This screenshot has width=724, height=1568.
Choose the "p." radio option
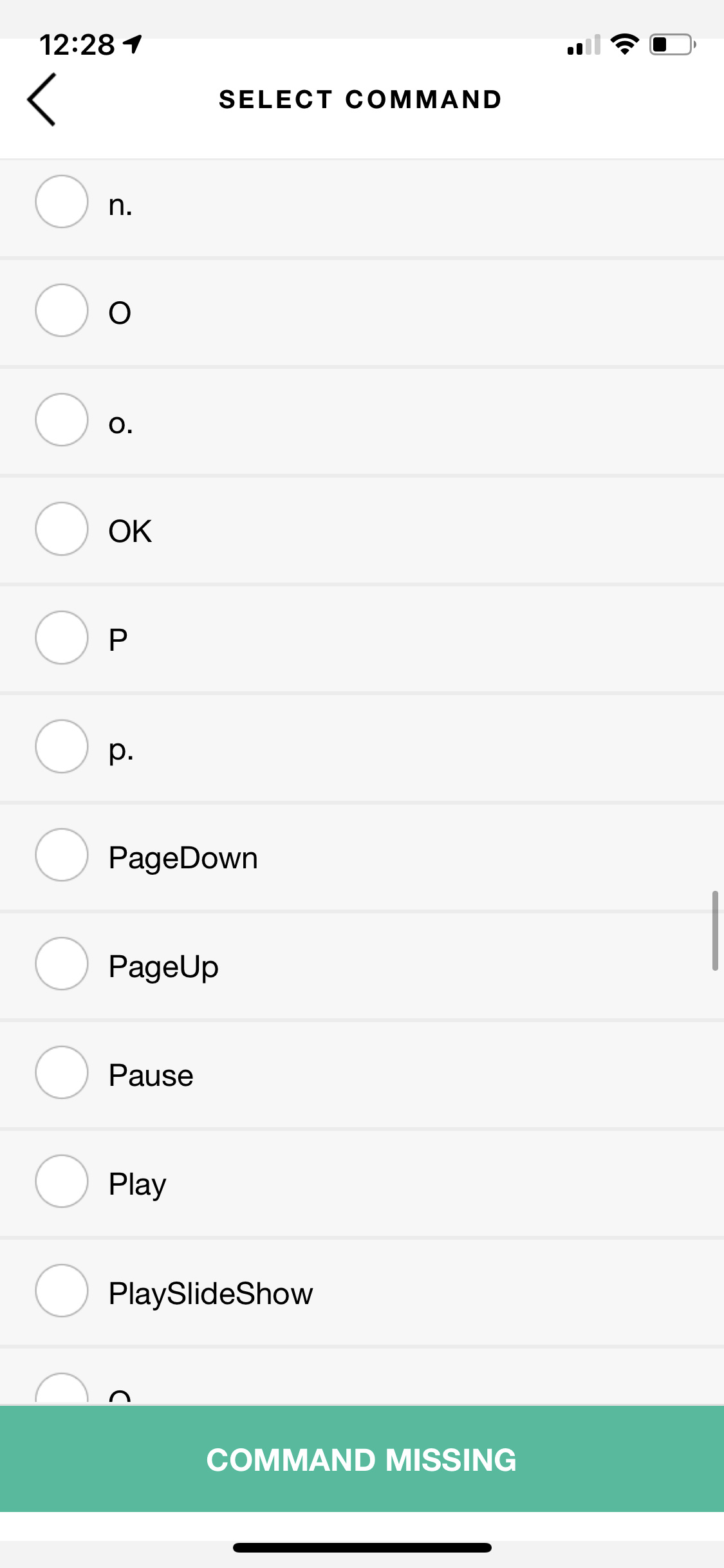pyautogui.click(x=62, y=746)
